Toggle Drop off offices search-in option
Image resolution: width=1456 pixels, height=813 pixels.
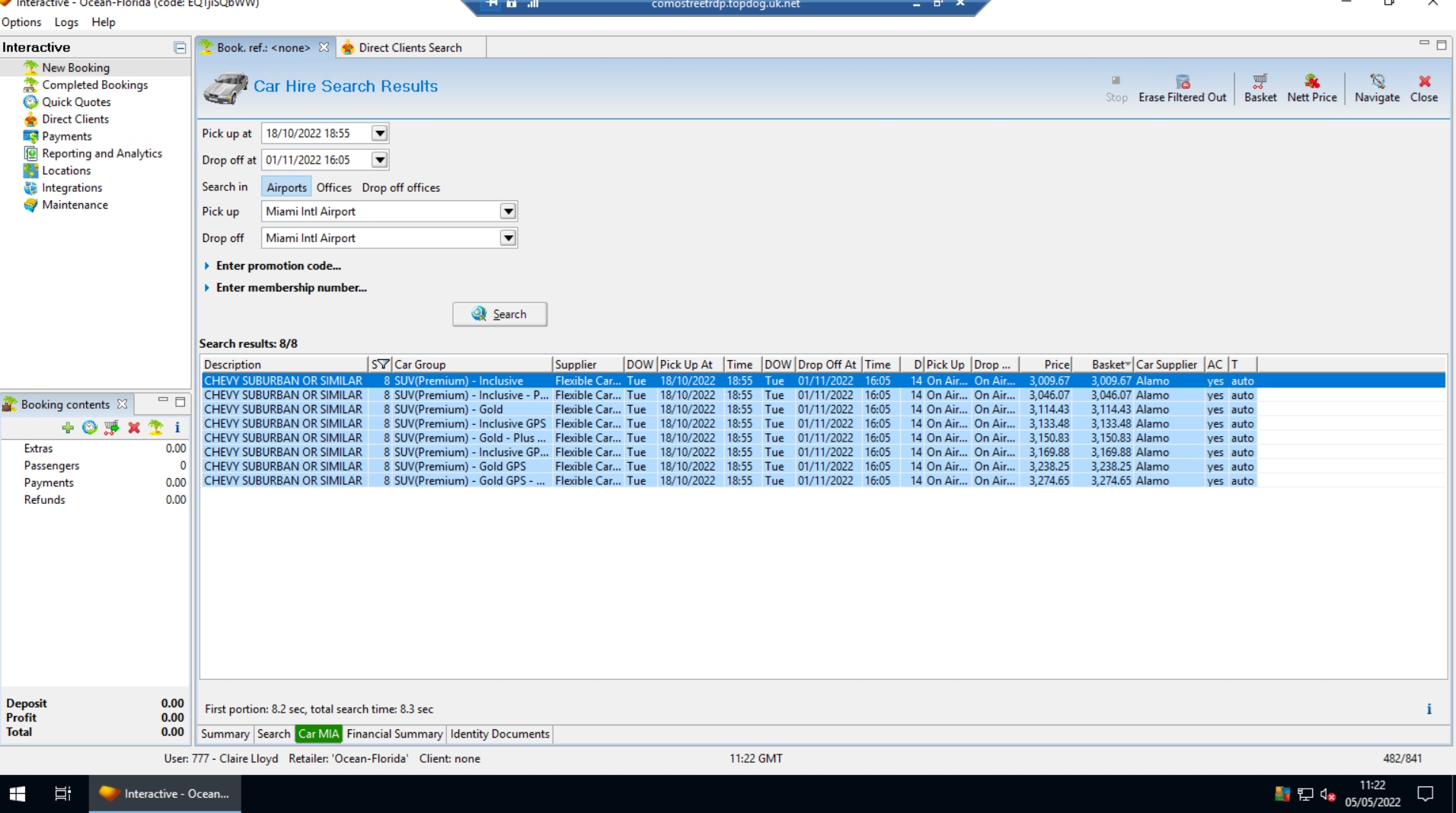(401, 187)
